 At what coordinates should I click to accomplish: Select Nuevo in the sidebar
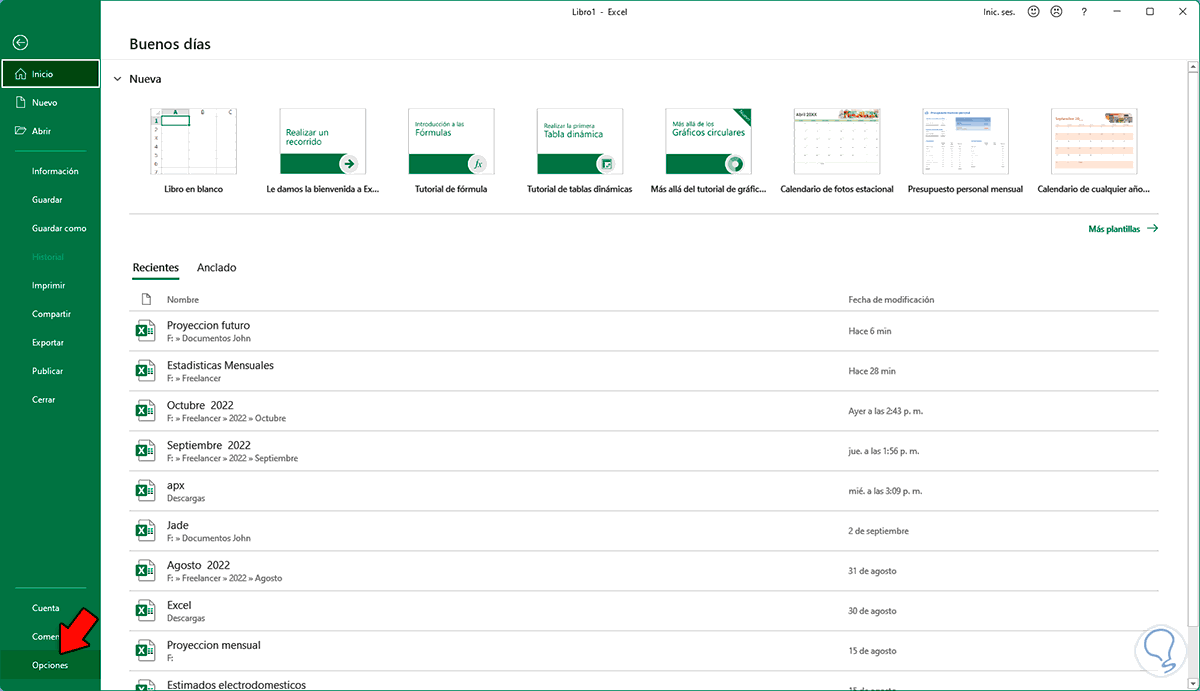[50, 102]
